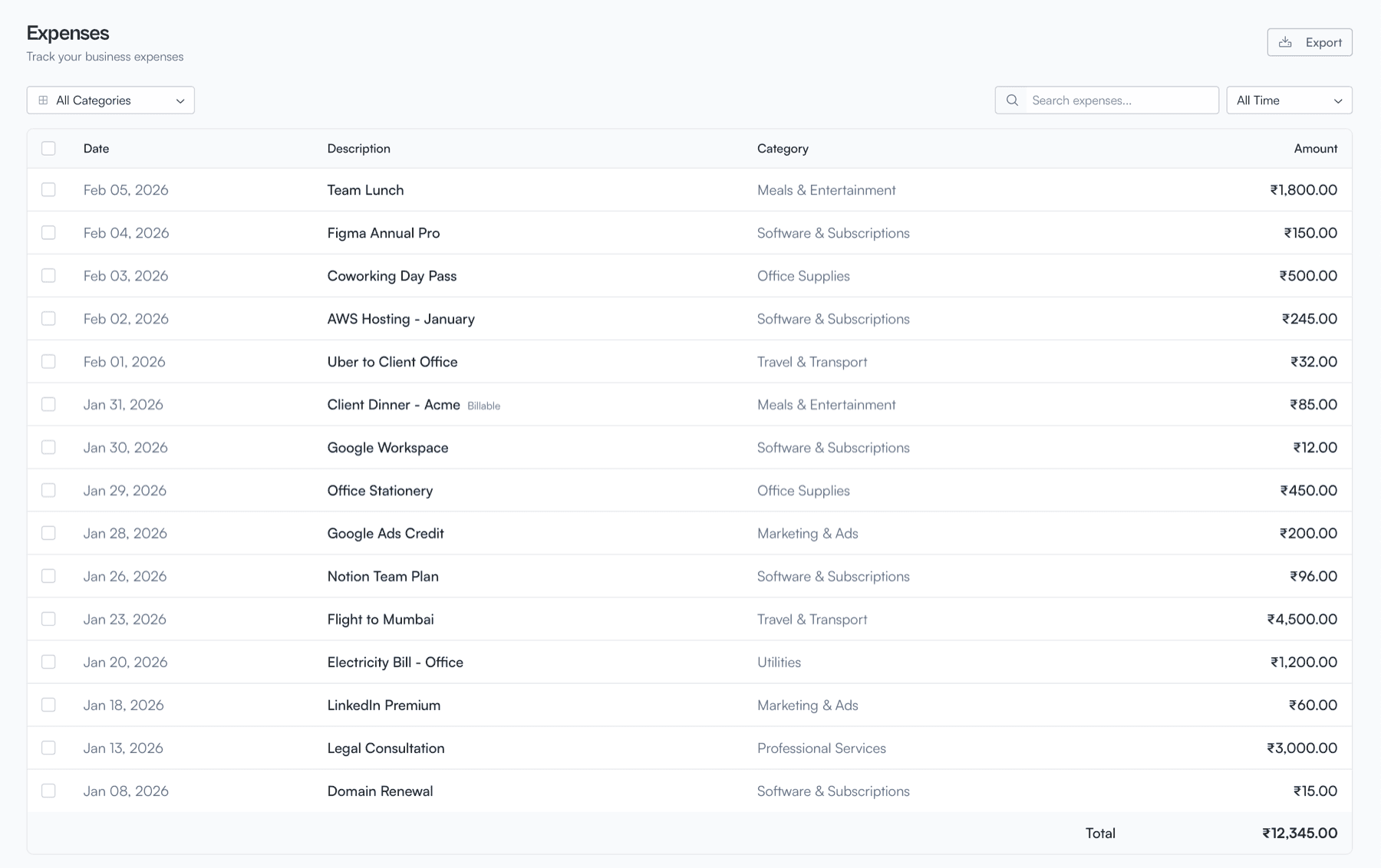The height and width of the screenshot is (868, 1381).
Task: Click the grid icon in the category filter
Action: coord(42,100)
